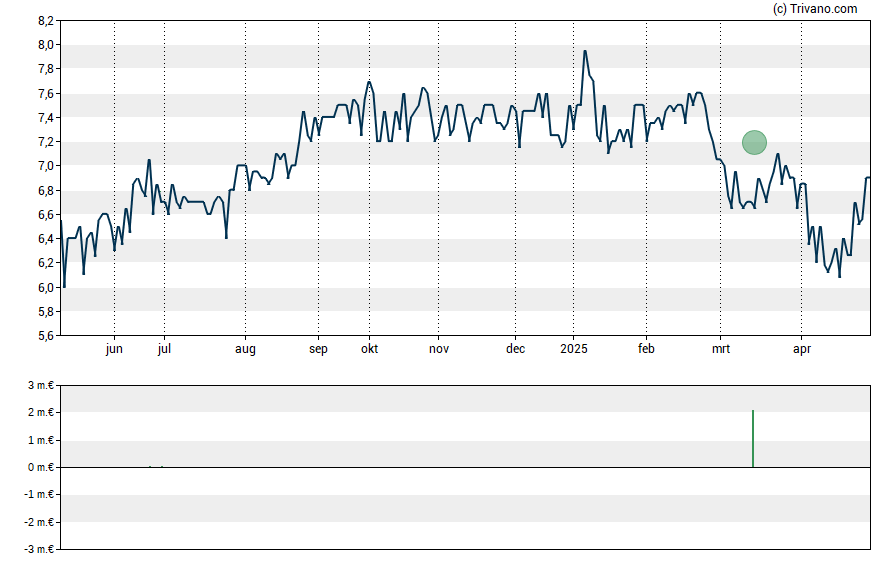Click the '8,2' price axis value
Viewport: 888px width, 565px height.
pos(46,21)
